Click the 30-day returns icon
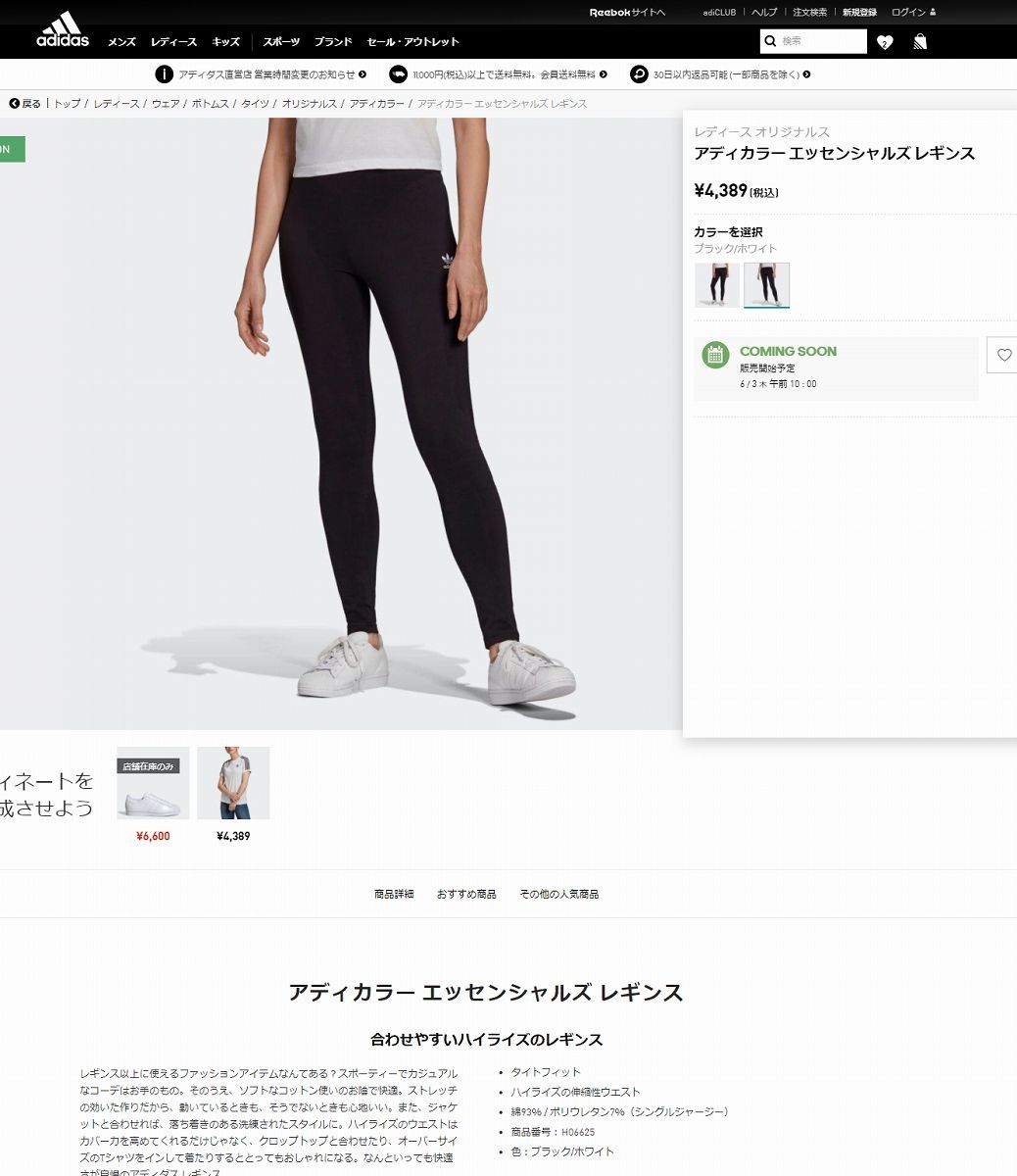The width and height of the screenshot is (1017, 1176). coord(639,74)
